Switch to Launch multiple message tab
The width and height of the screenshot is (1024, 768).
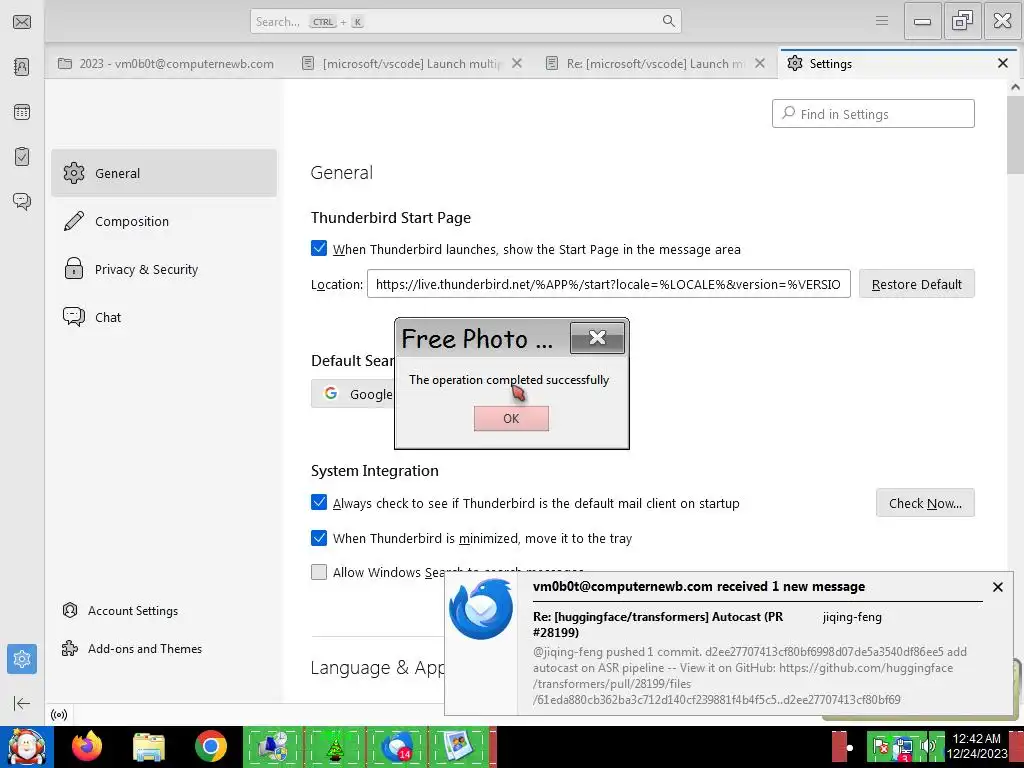click(x=413, y=63)
